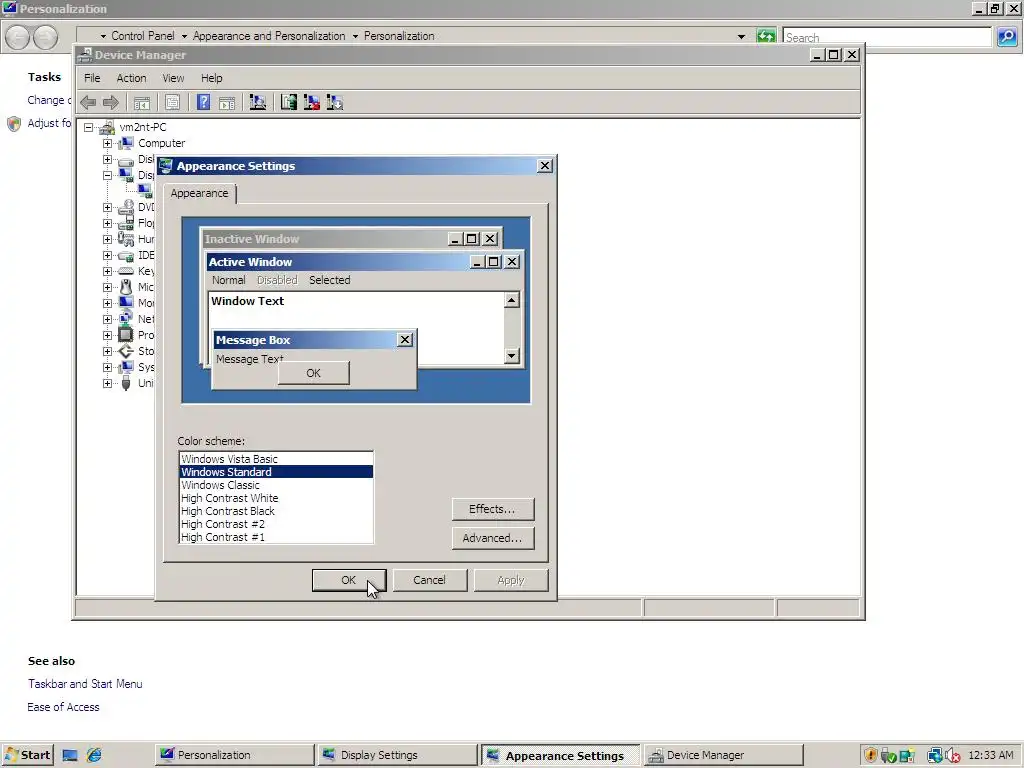Expand the Computer node in Device Manager
This screenshot has width=1024, height=768.
(x=107, y=143)
